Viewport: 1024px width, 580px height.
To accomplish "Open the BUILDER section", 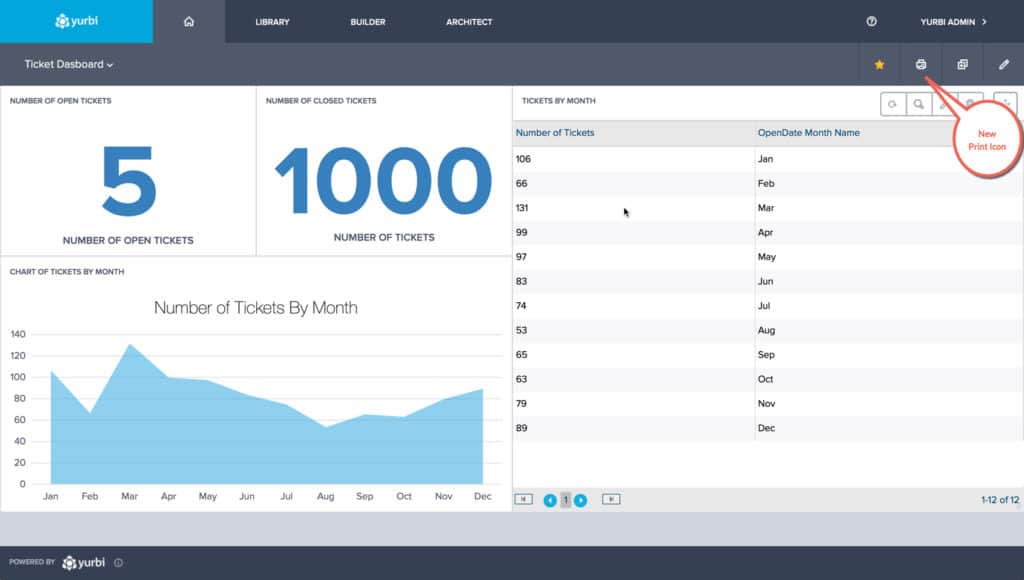I will pyautogui.click(x=367, y=21).
